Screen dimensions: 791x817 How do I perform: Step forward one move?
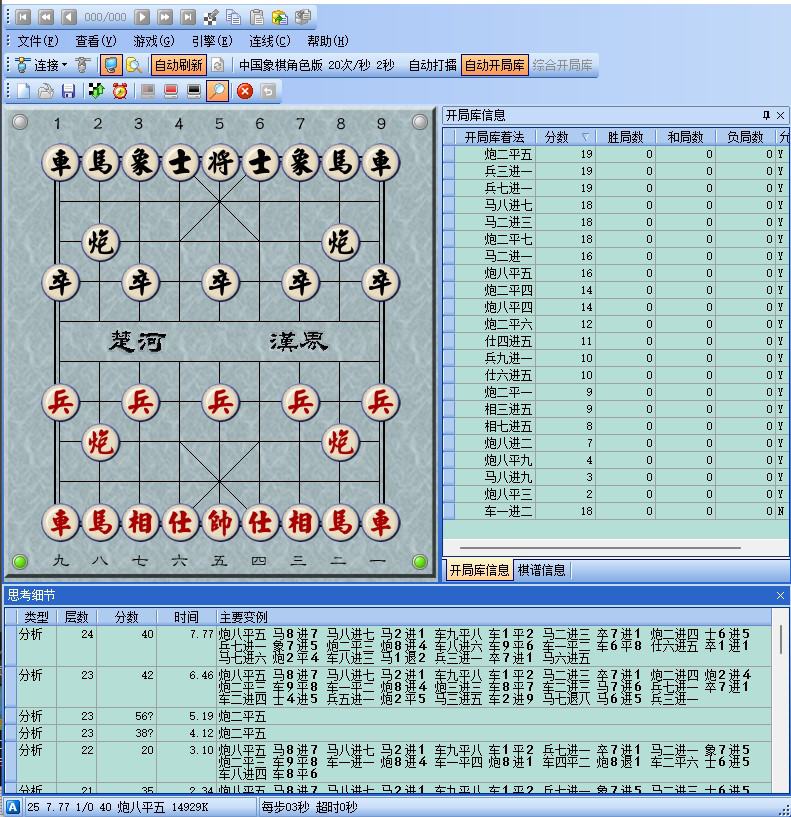pos(142,17)
